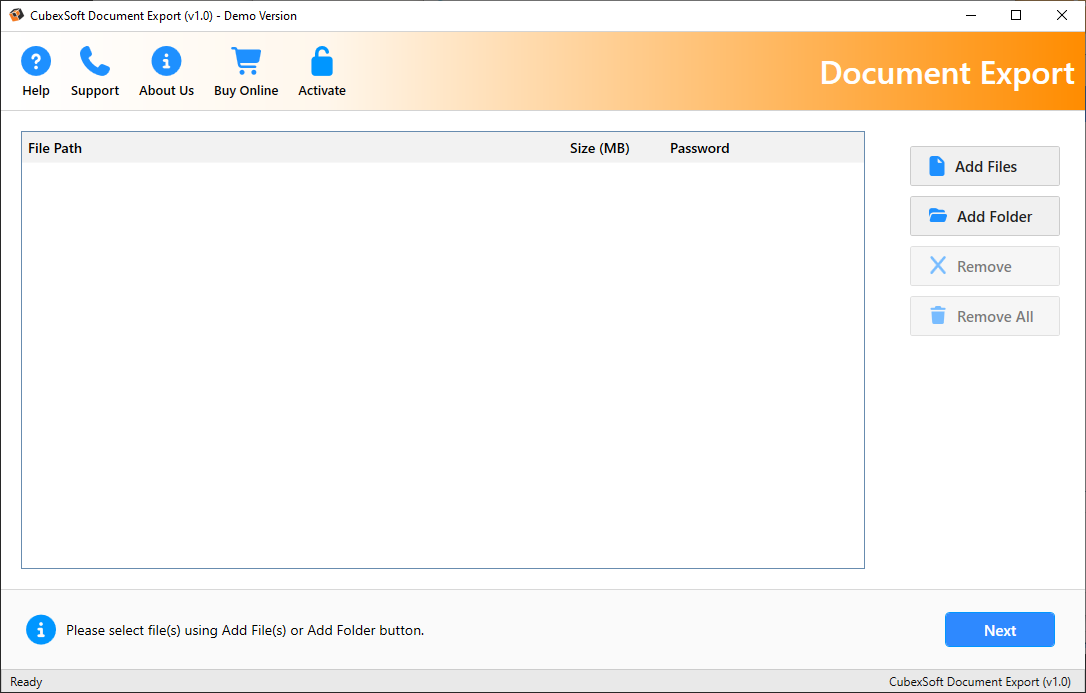
Task: Click the disabled Remove button
Action: (x=984, y=266)
